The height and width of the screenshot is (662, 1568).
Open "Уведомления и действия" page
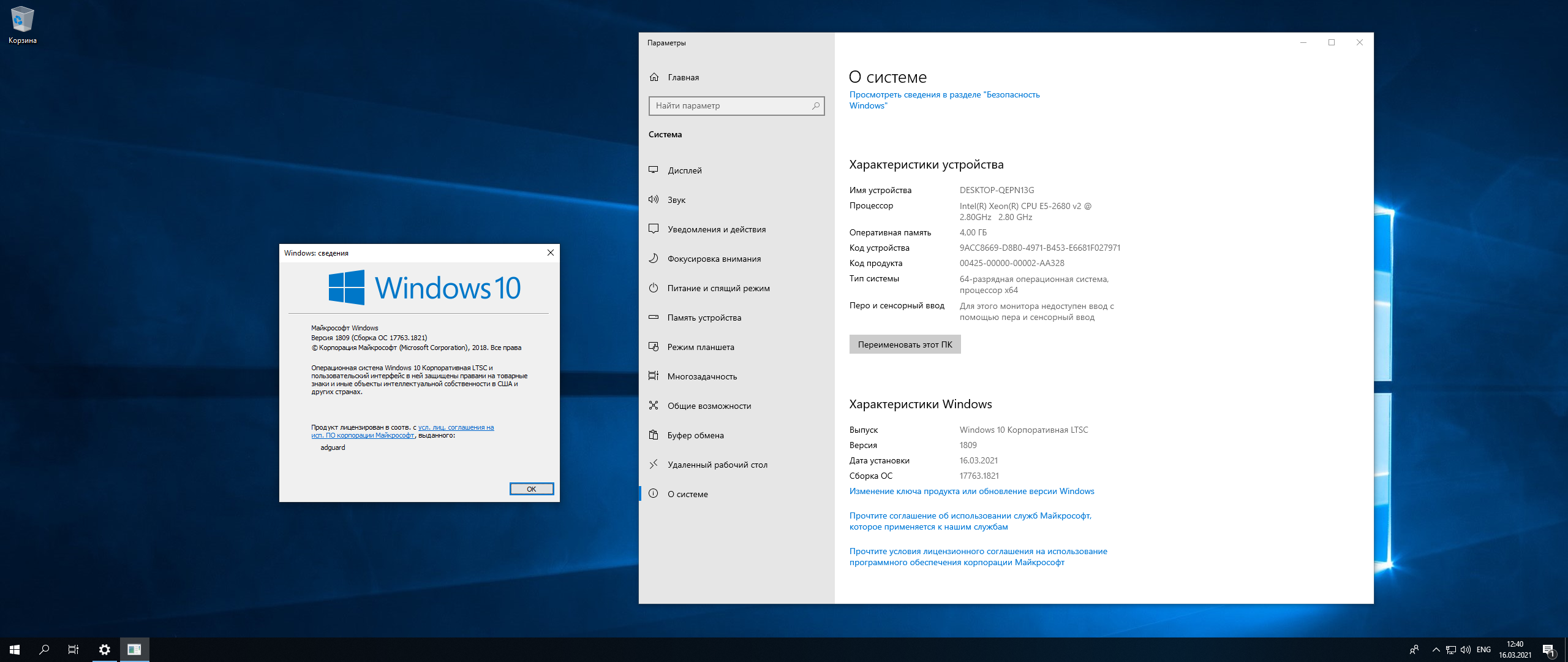click(x=717, y=229)
